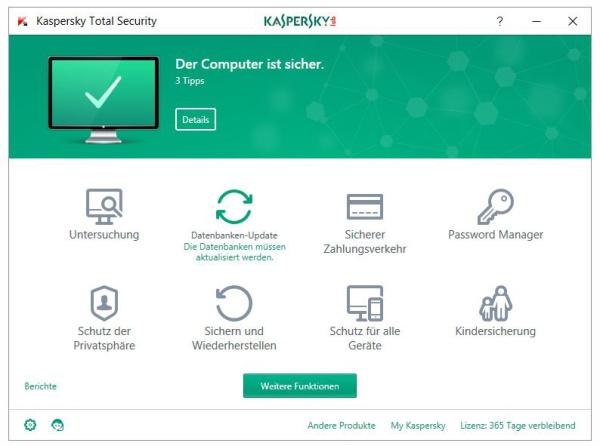The height and width of the screenshot is (446, 600).
Task: Open the support agent headset icon
Action: click(x=57, y=425)
